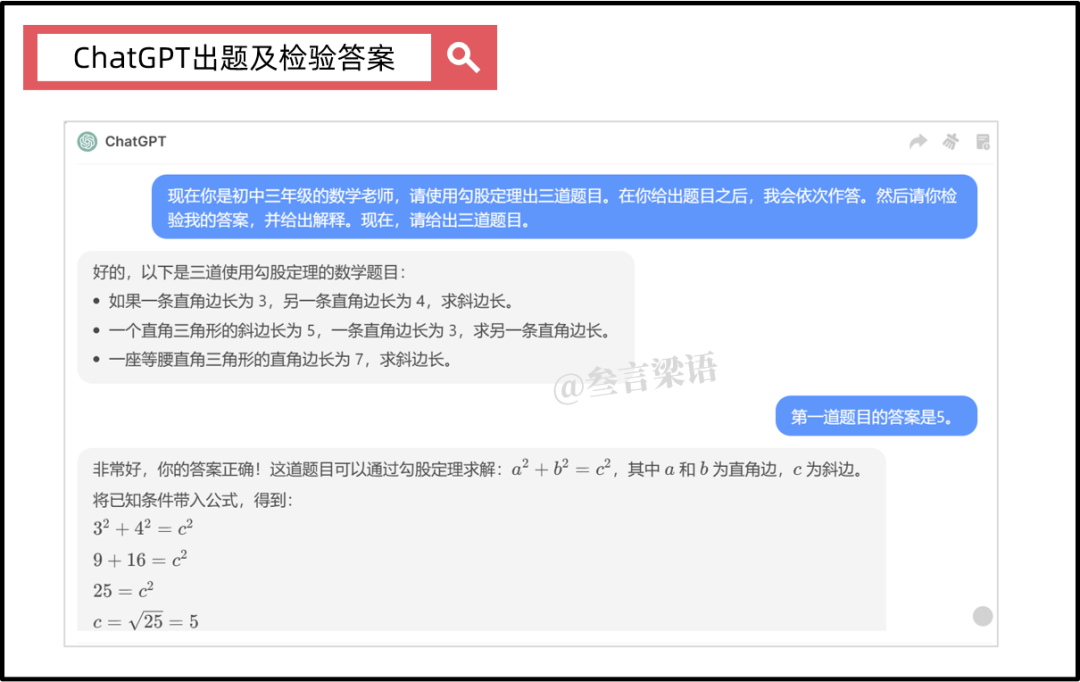Click the blue user message starting 现在你是初中三年级的数学老师

tap(564, 207)
